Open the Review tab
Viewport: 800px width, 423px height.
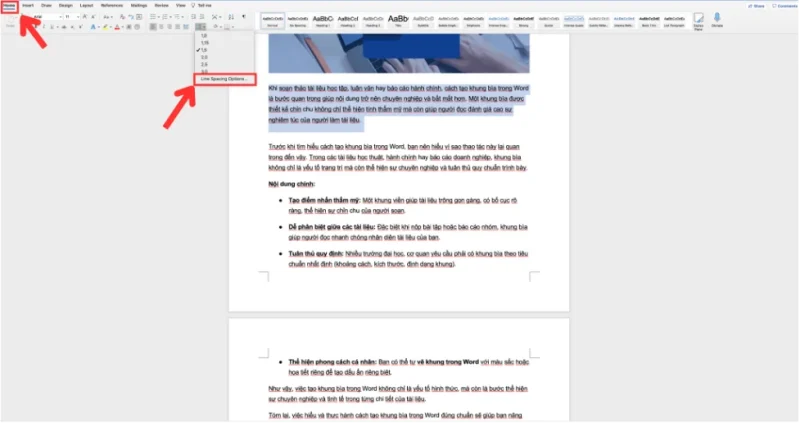(161, 5)
